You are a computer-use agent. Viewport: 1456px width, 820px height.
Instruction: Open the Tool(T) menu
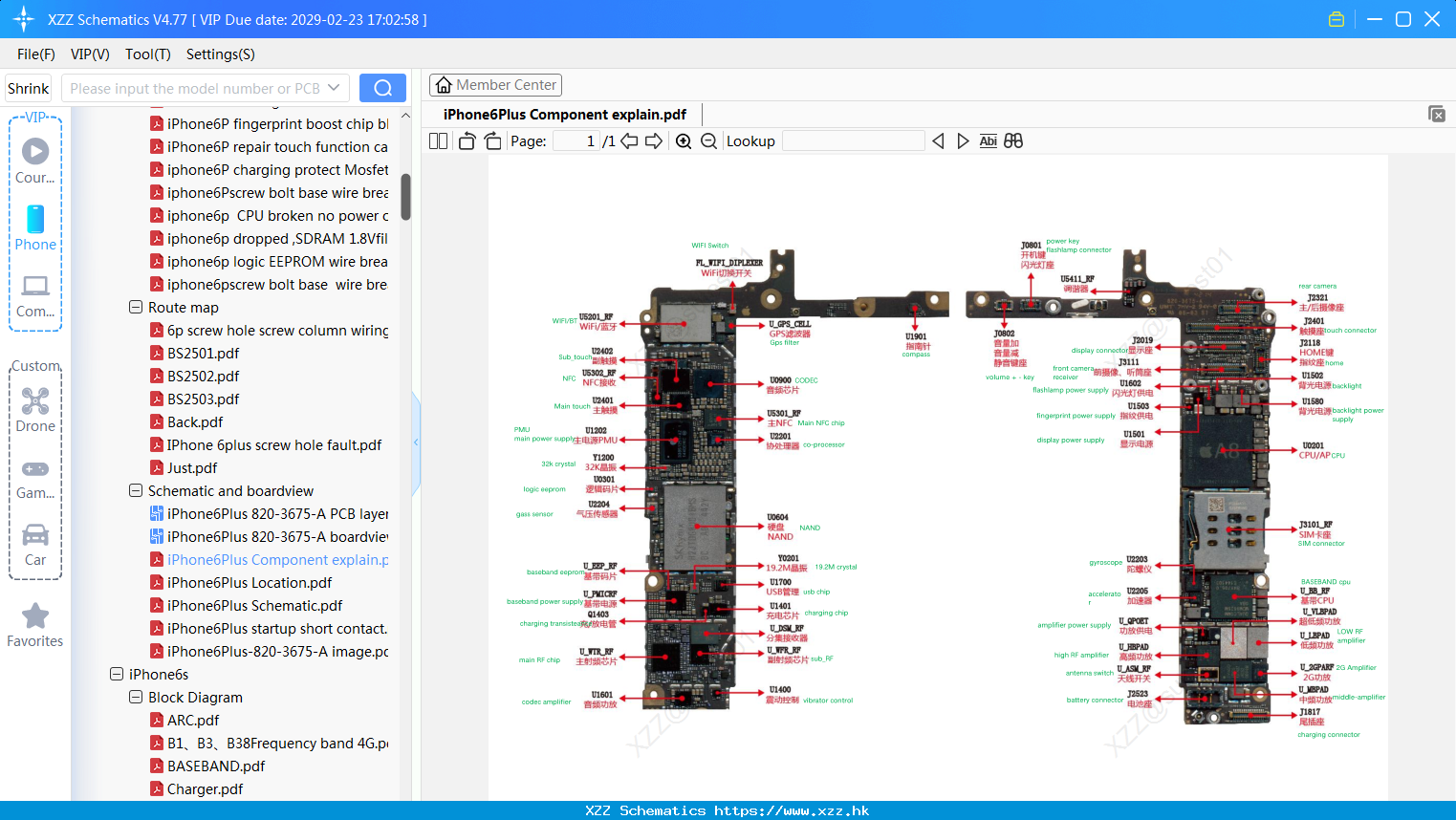click(148, 54)
